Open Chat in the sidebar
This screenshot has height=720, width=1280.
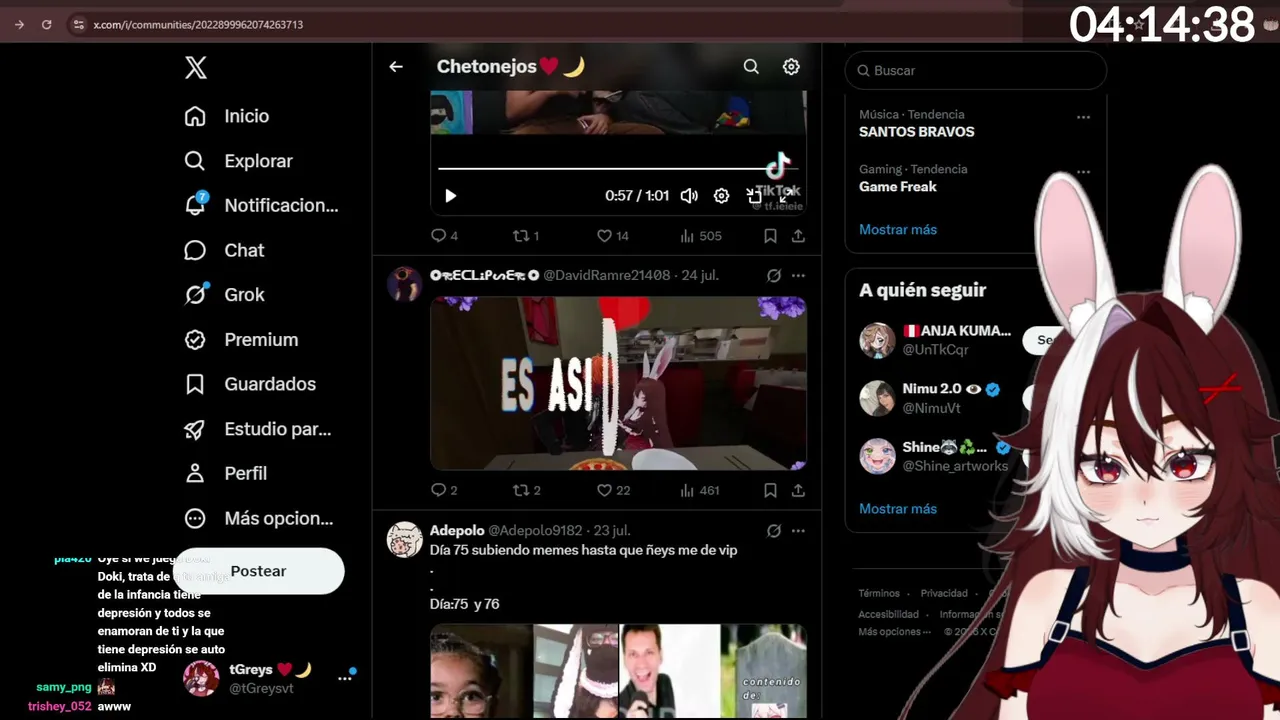tap(224, 250)
